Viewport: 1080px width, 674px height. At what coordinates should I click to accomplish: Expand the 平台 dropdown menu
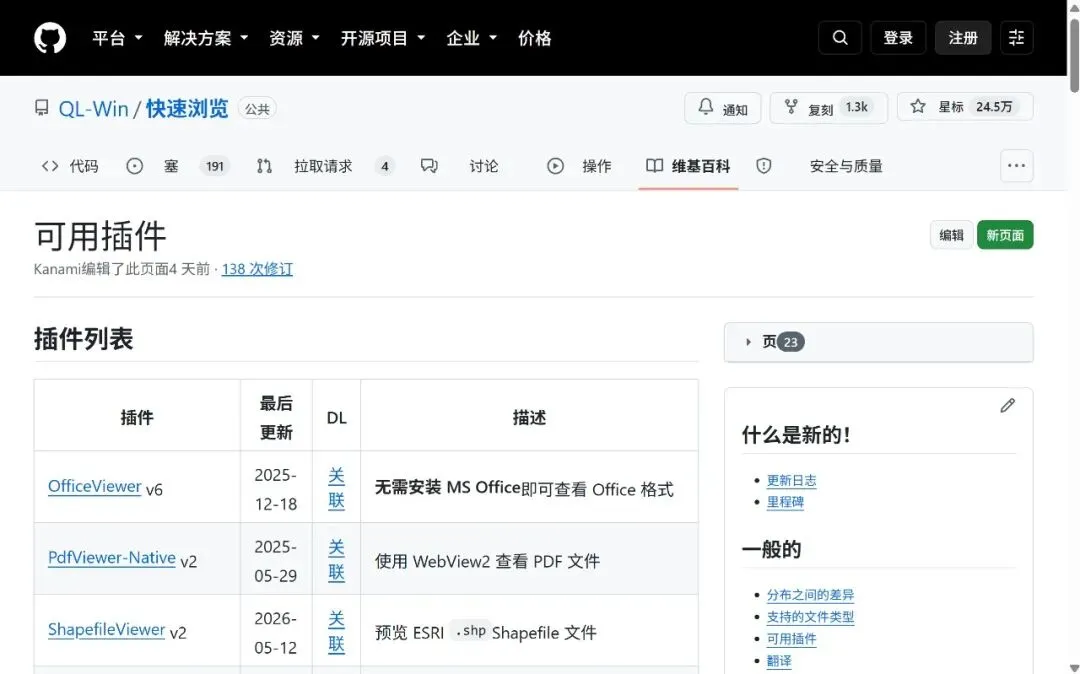(118, 38)
